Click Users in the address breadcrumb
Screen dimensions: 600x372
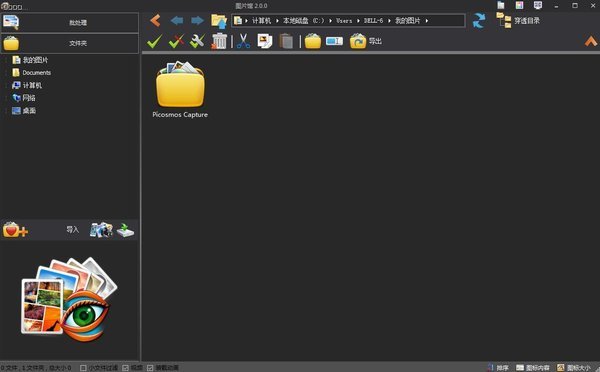point(344,21)
